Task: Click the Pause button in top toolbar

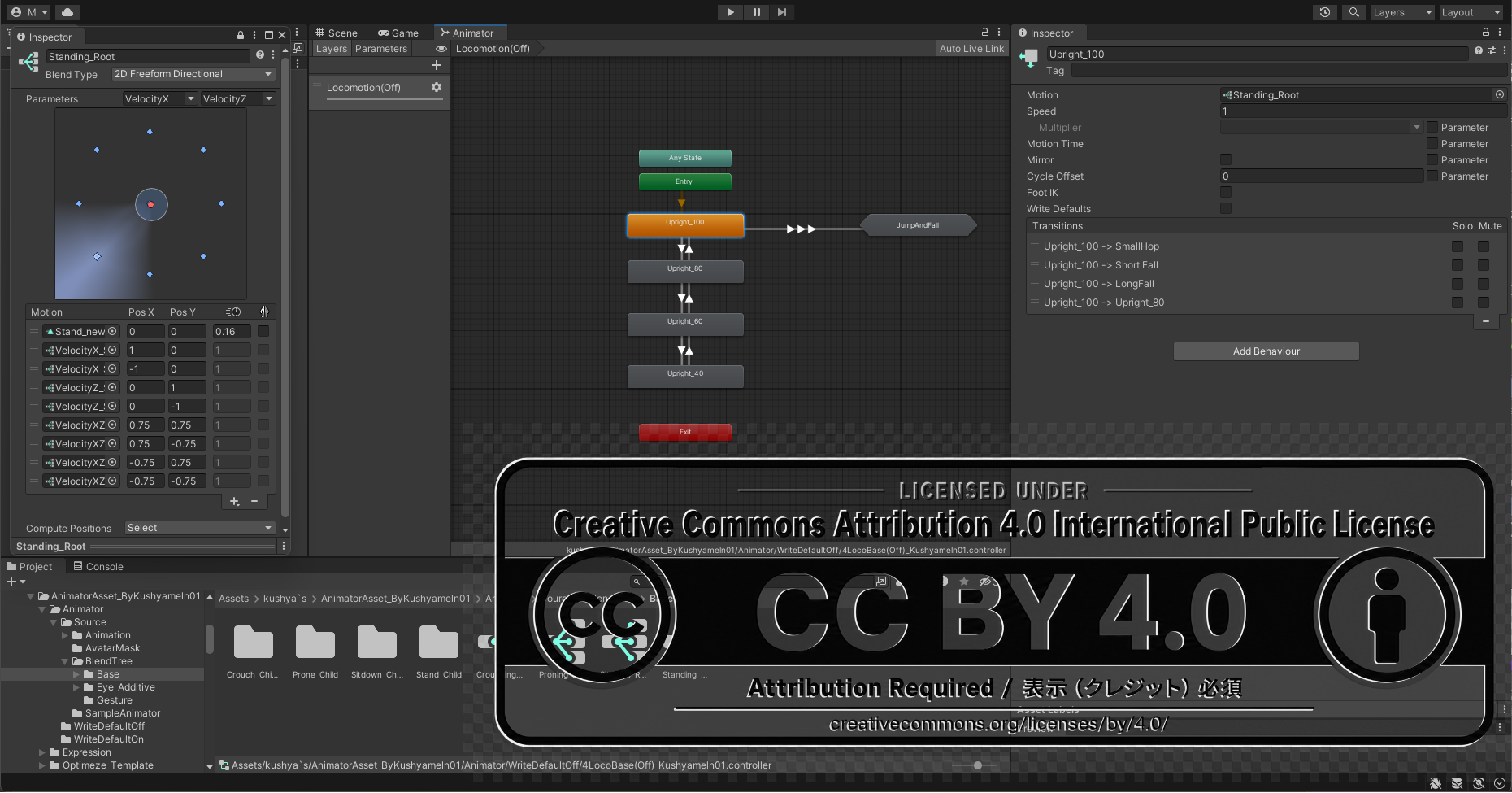Action: pyautogui.click(x=756, y=12)
